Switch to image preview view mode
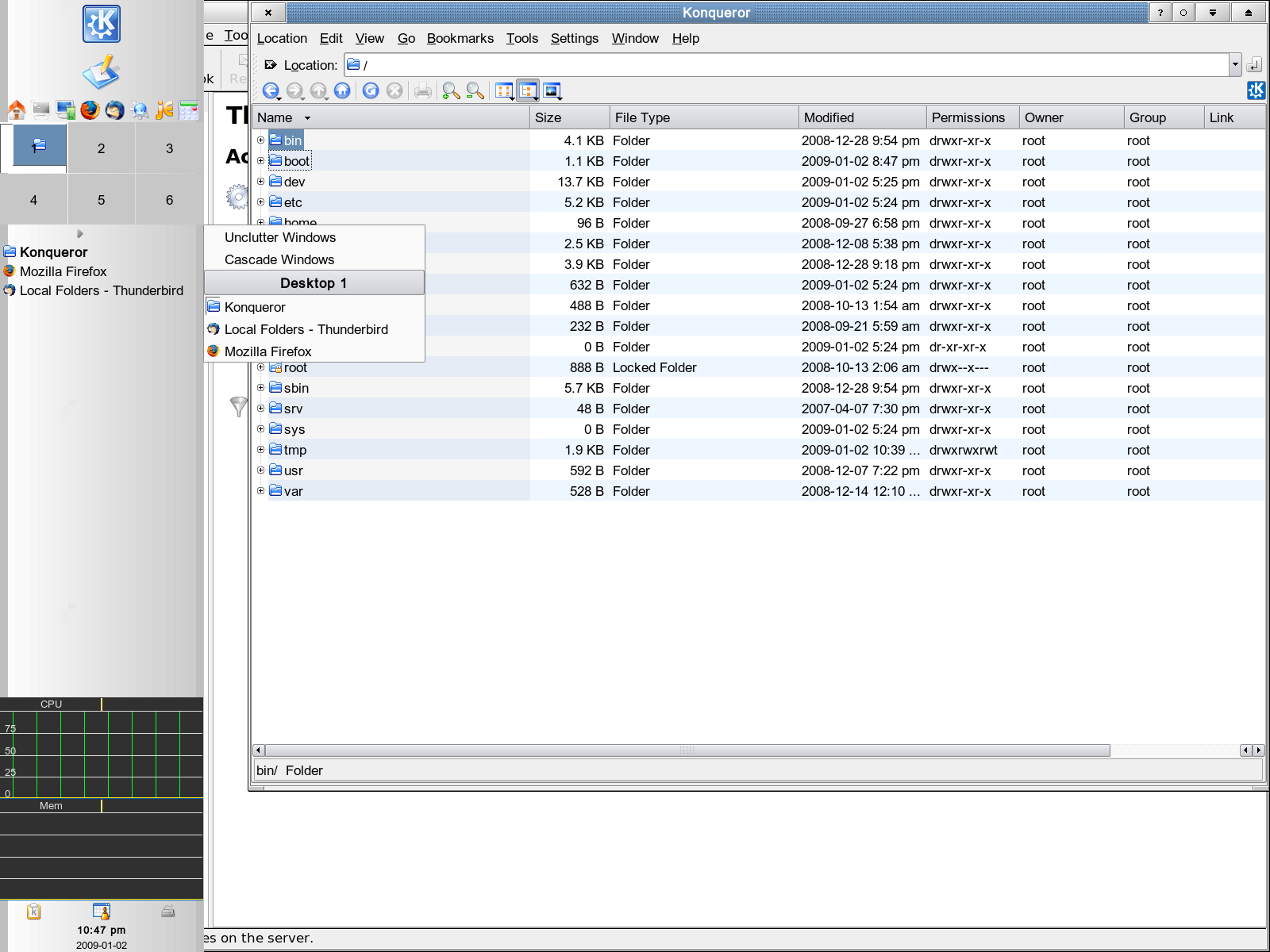 pyautogui.click(x=552, y=90)
